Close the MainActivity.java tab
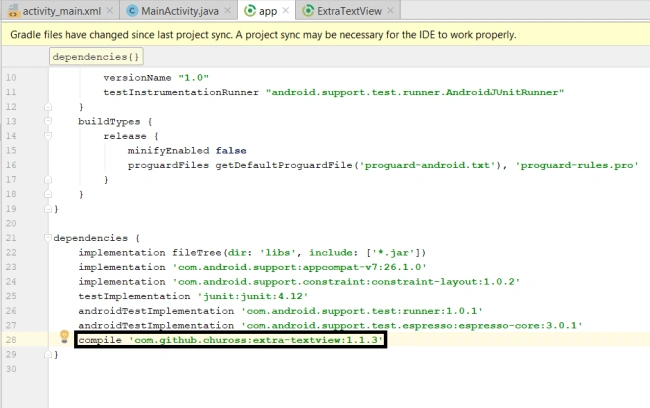The height and width of the screenshot is (408, 650). (228, 11)
